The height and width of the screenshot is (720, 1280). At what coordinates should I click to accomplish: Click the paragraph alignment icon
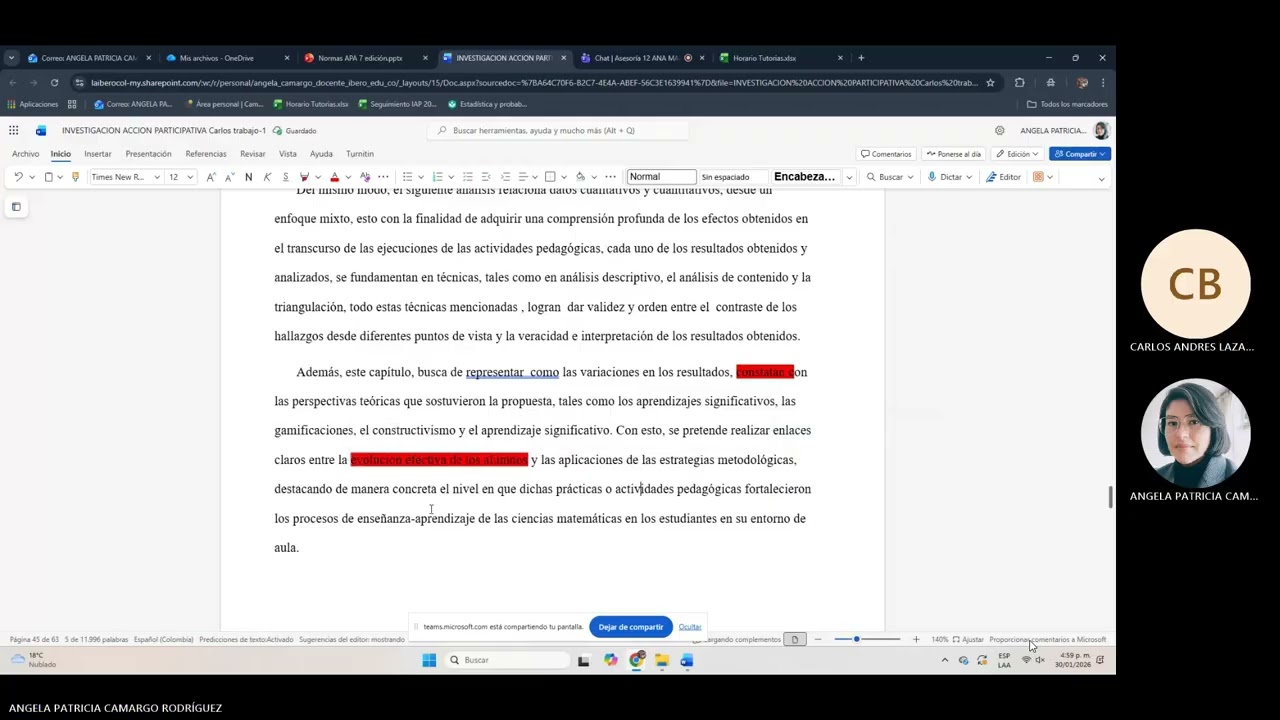click(522, 177)
